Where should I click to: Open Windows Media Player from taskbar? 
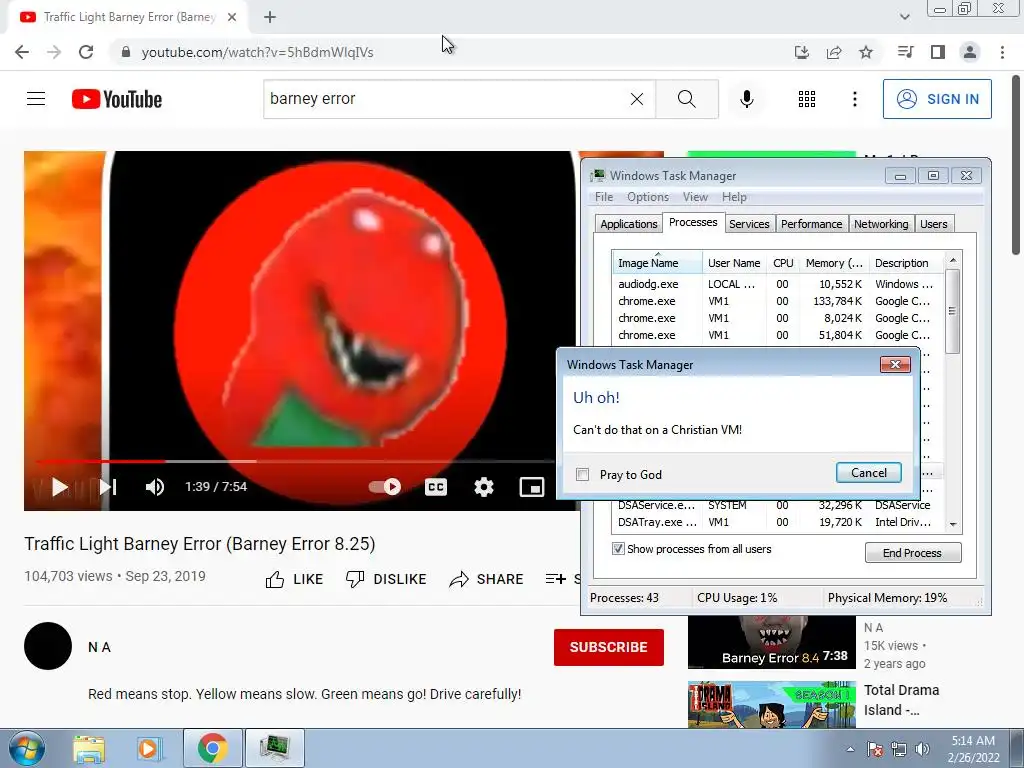pyautogui.click(x=150, y=748)
